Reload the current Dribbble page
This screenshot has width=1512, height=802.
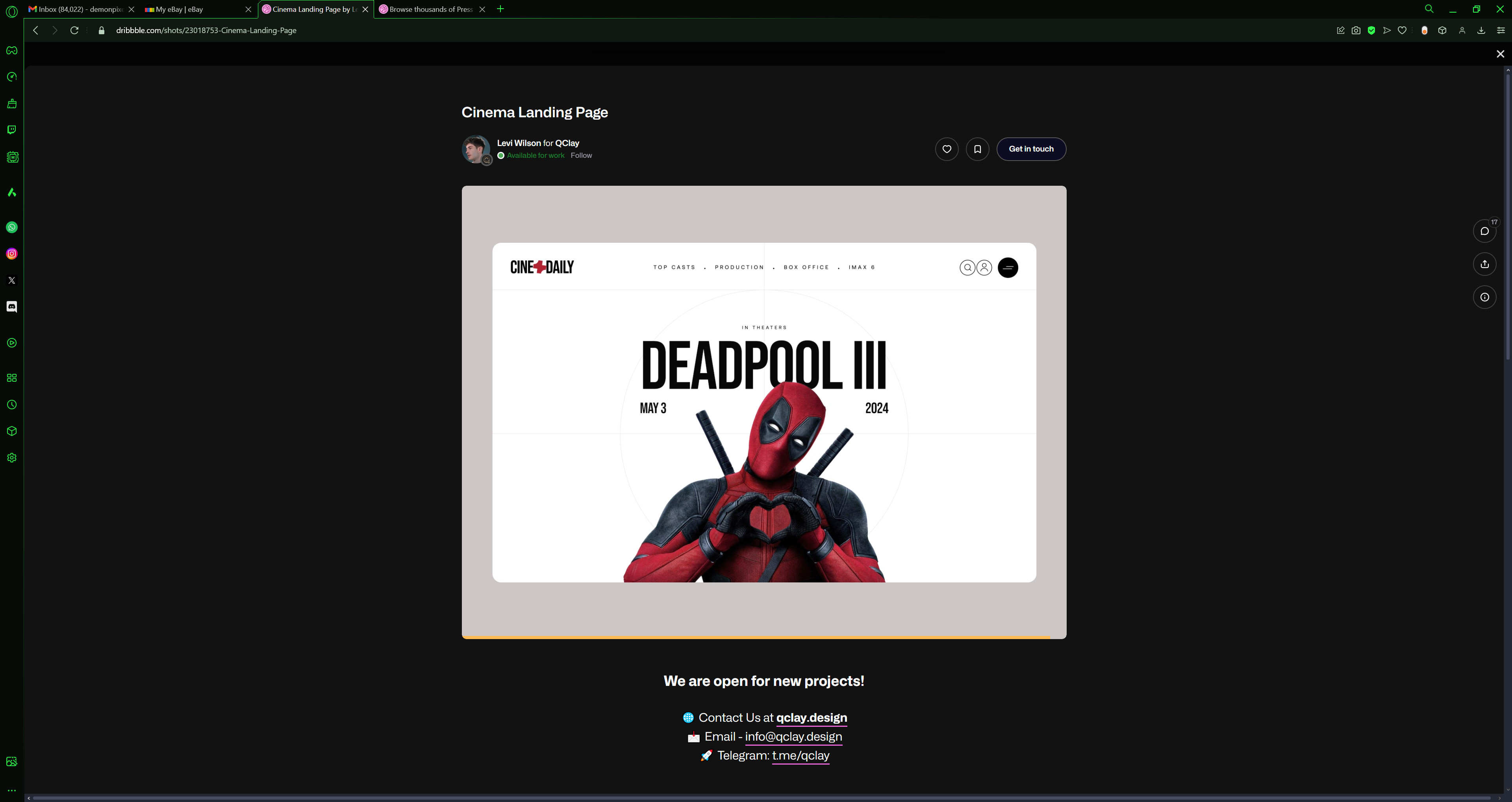pyautogui.click(x=74, y=30)
